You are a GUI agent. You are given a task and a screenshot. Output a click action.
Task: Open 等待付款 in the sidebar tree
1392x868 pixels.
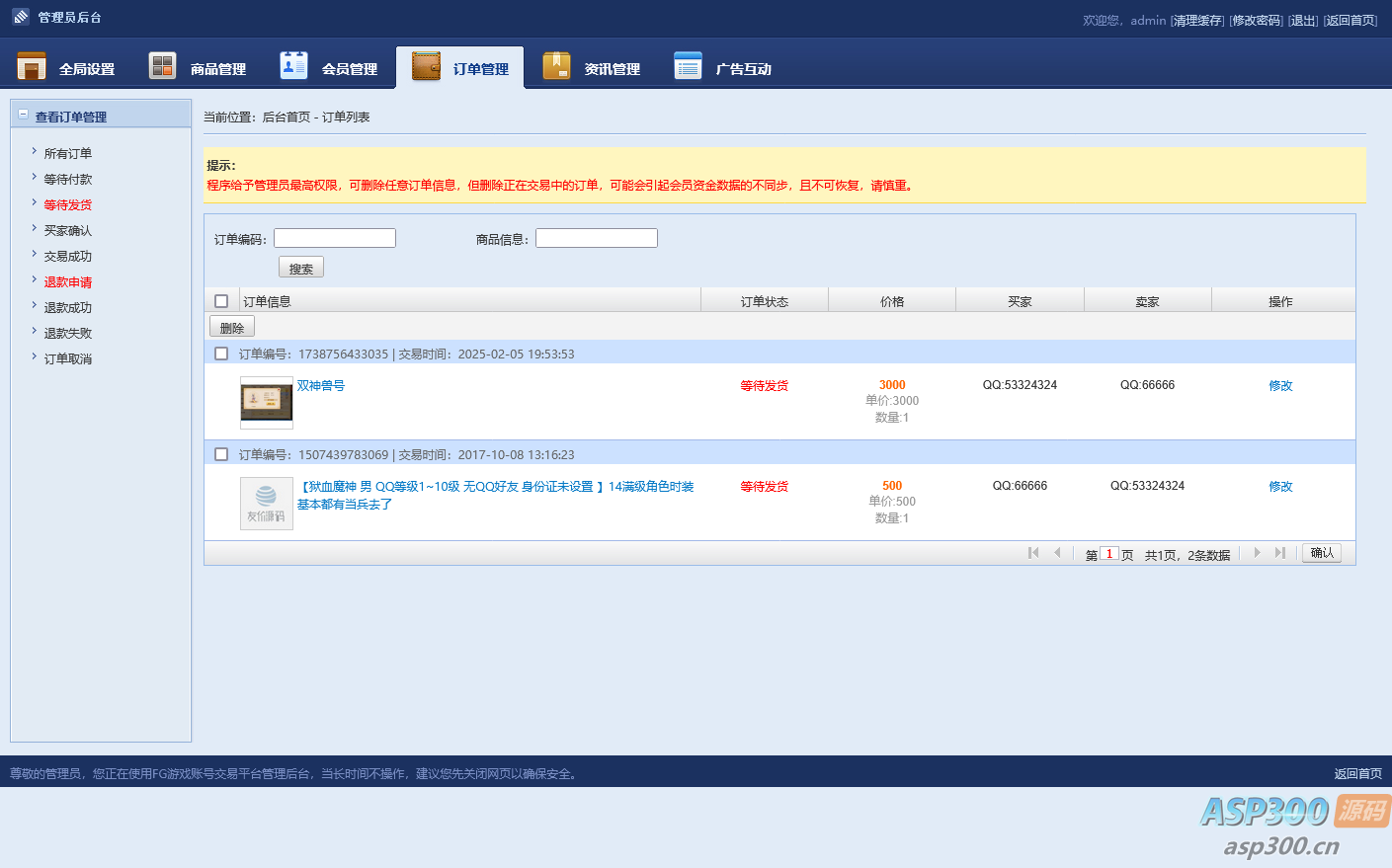click(67, 180)
